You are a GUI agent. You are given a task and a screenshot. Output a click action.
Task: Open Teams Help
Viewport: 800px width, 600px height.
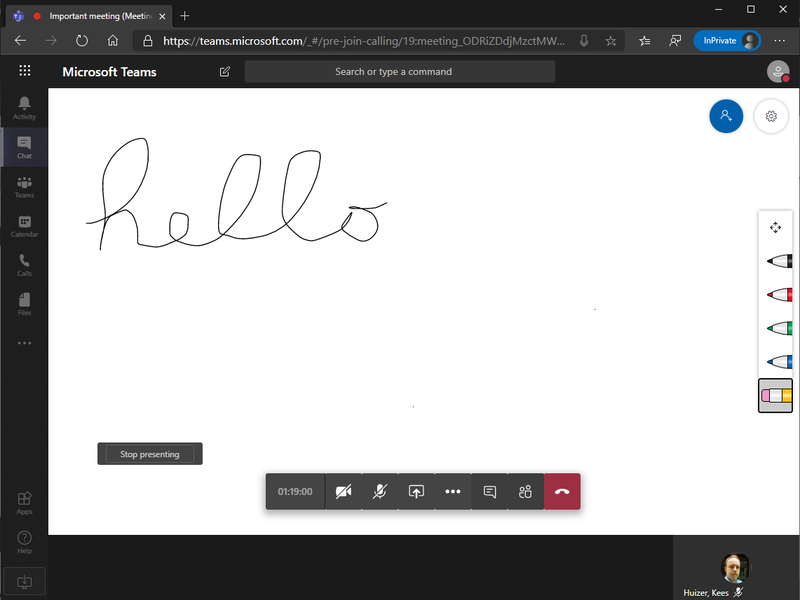point(24,542)
